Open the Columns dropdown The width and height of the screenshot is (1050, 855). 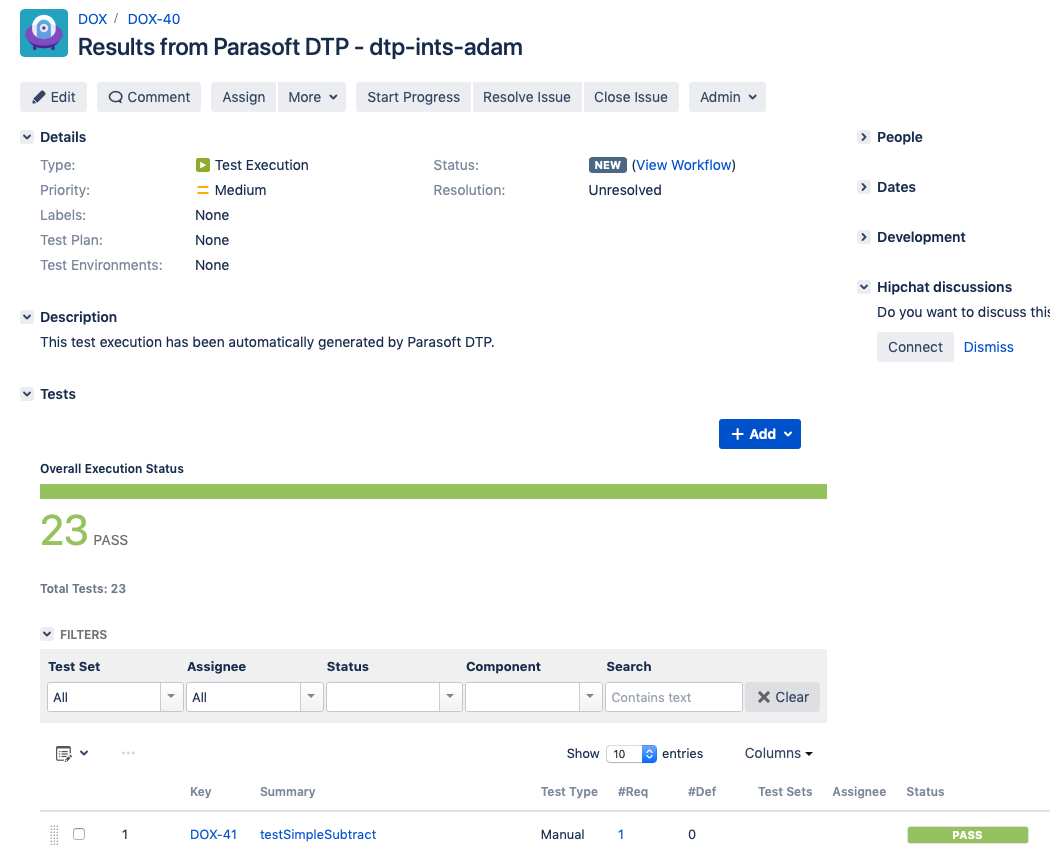tap(779, 753)
